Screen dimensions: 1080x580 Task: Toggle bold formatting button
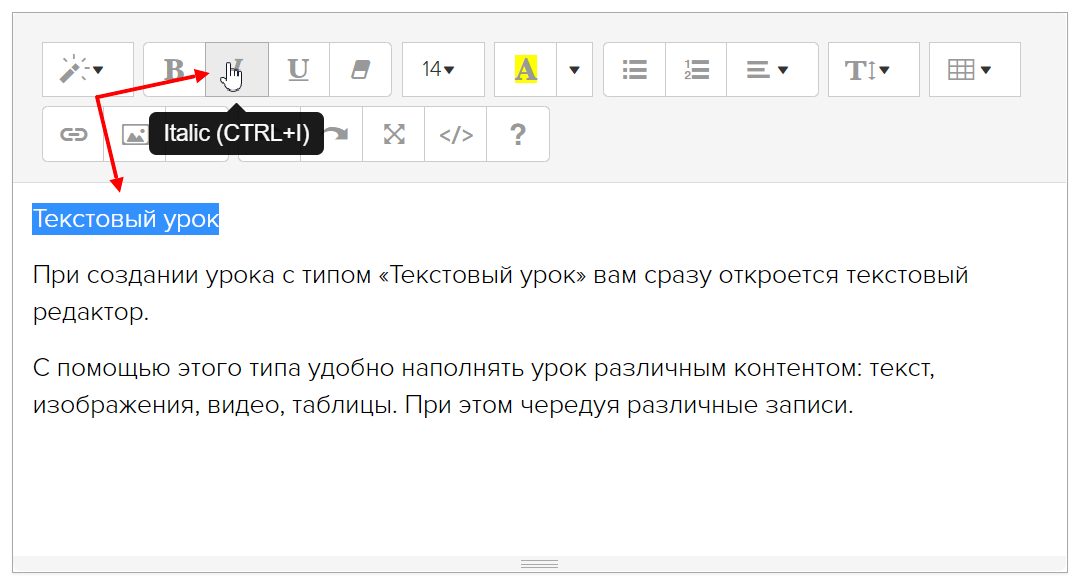175,70
